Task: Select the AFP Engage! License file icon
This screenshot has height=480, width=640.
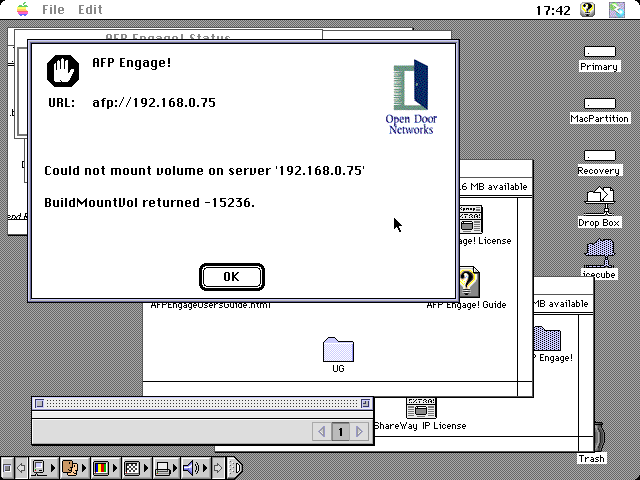Action: (x=470, y=220)
